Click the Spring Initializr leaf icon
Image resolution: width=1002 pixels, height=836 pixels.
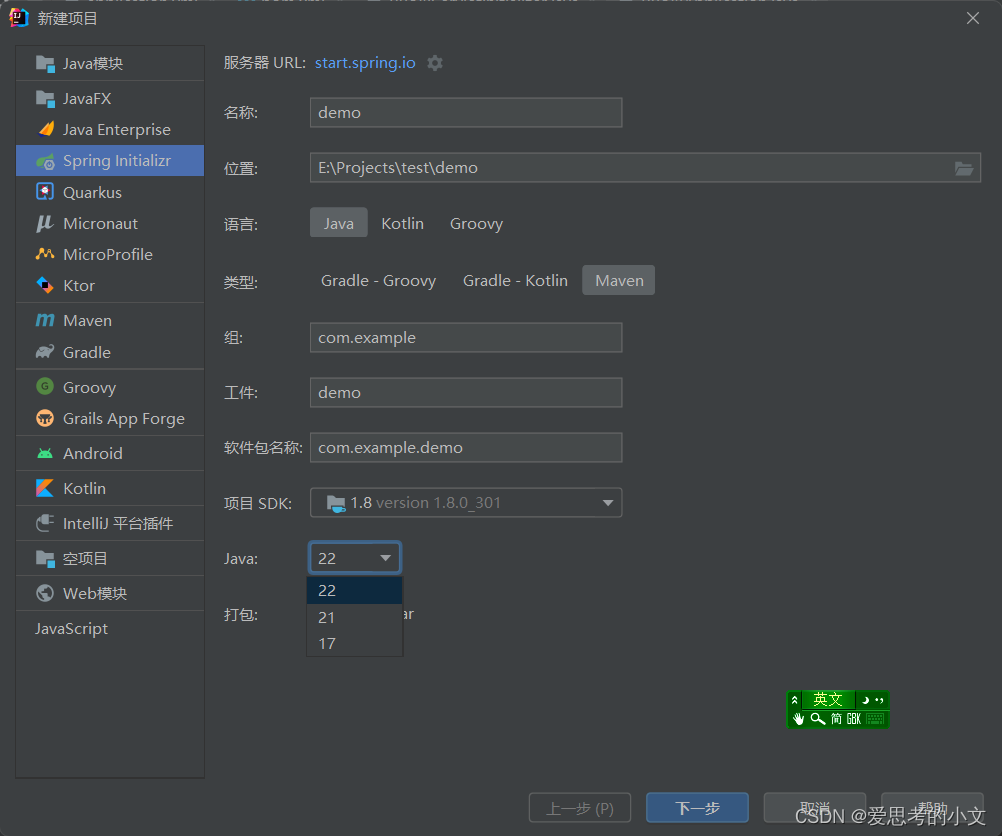(x=45, y=161)
